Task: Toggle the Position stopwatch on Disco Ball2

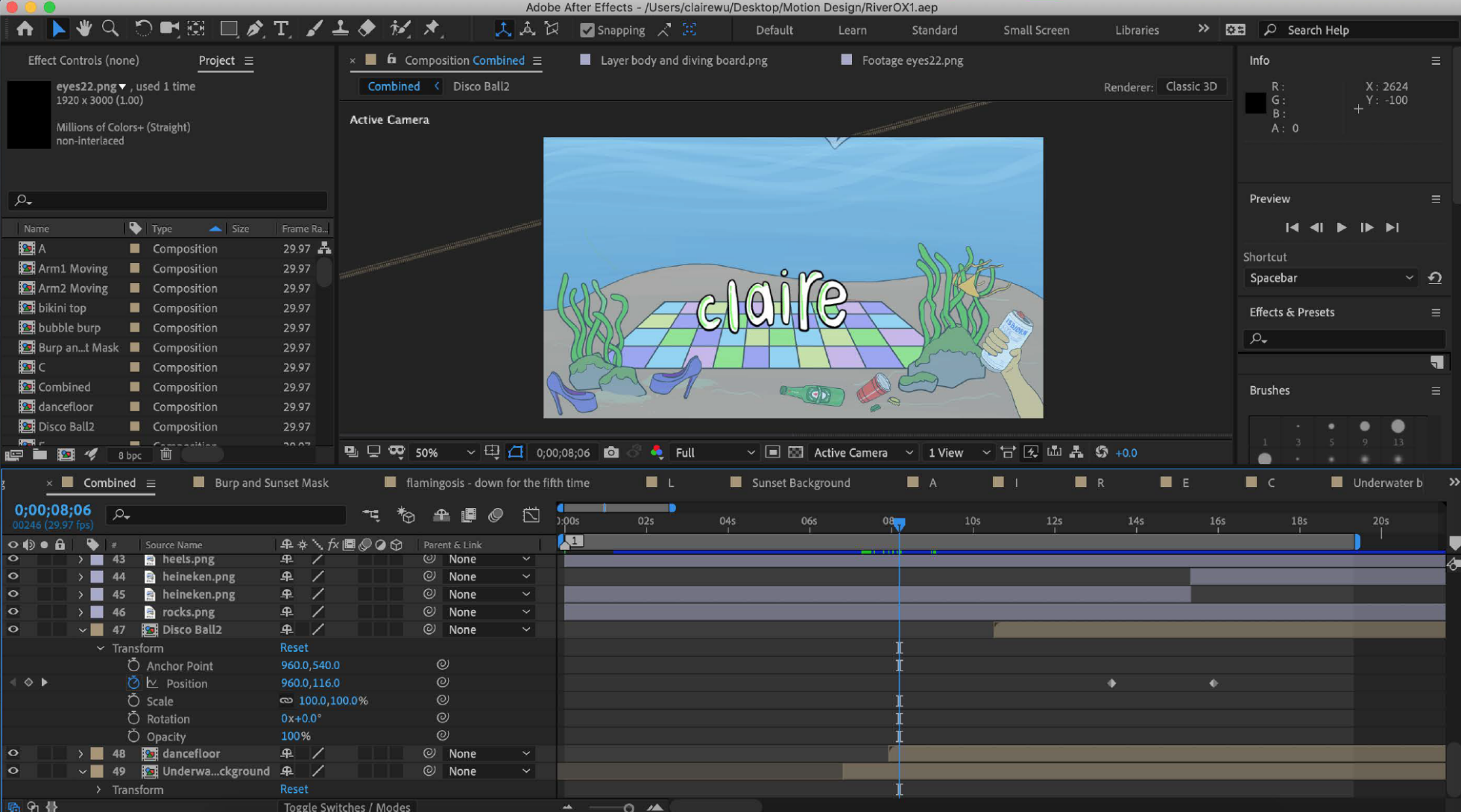Action: click(x=133, y=683)
